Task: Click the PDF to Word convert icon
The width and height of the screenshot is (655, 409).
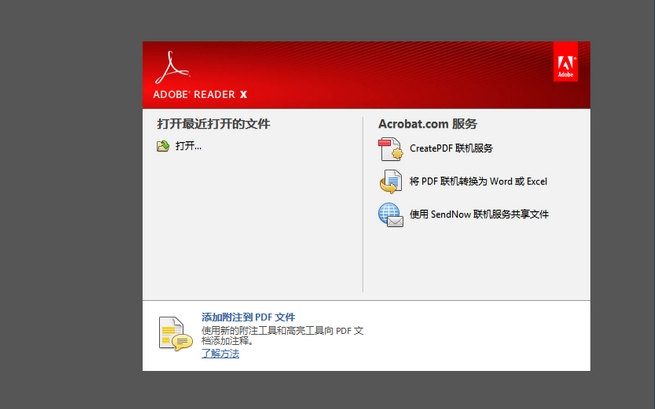Action: click(x=391, y=182)
